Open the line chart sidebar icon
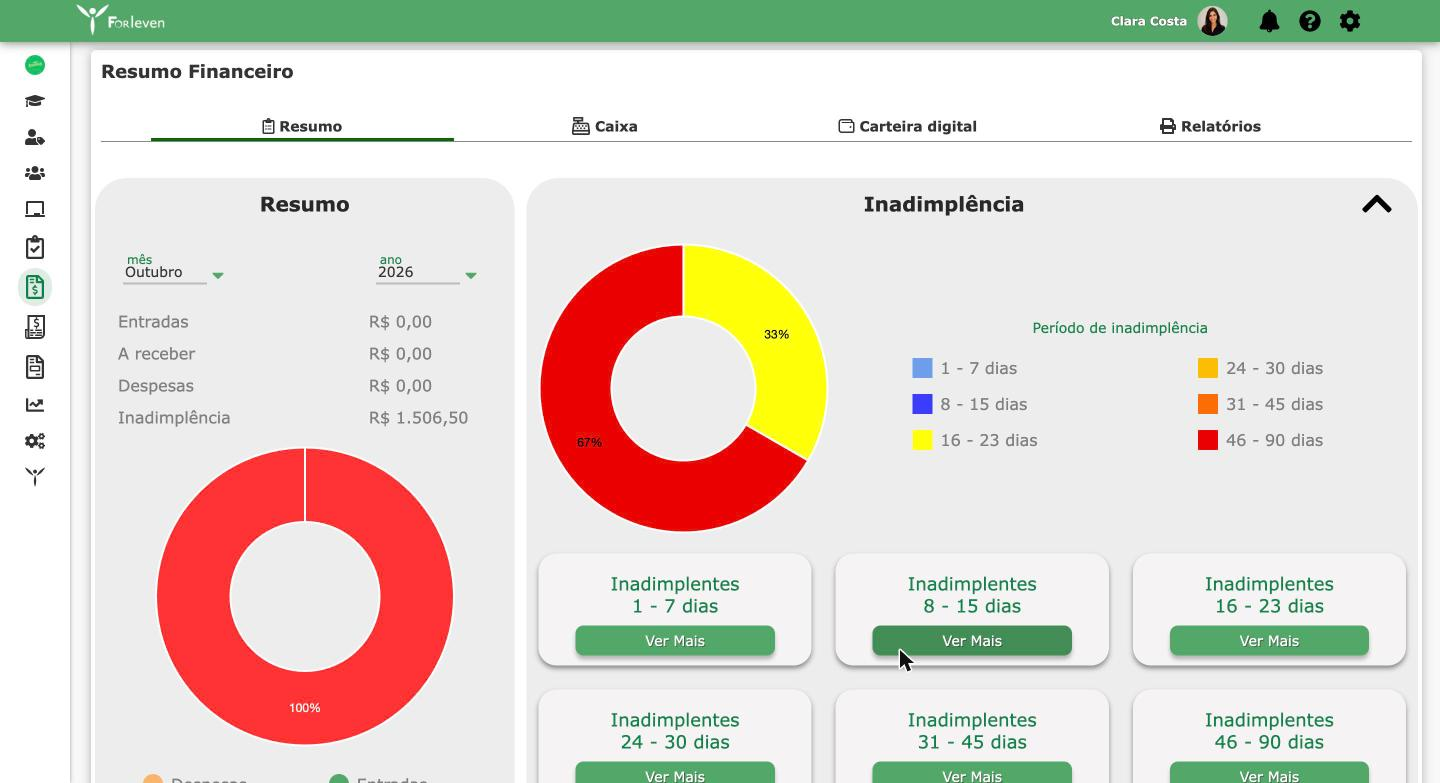 pyautogui.click(x=35, y=405)
